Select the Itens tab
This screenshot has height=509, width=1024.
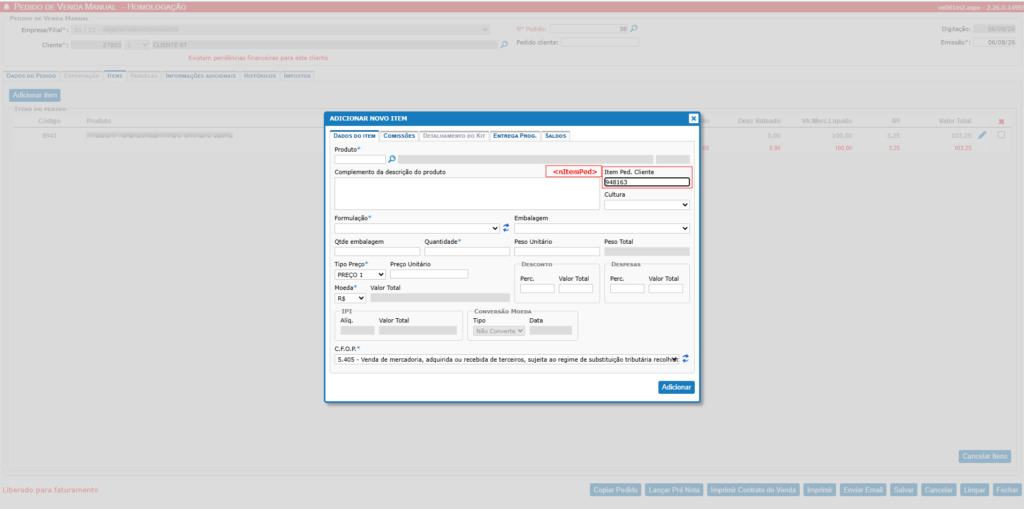[115, 76]
